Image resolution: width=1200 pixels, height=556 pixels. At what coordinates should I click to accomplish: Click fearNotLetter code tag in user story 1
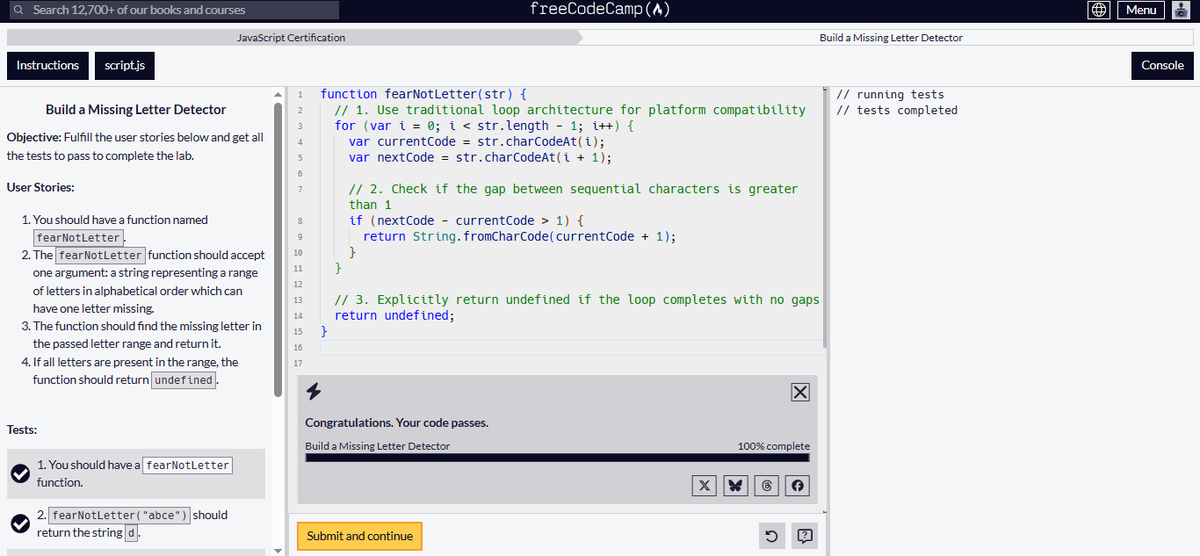point(77,238)
